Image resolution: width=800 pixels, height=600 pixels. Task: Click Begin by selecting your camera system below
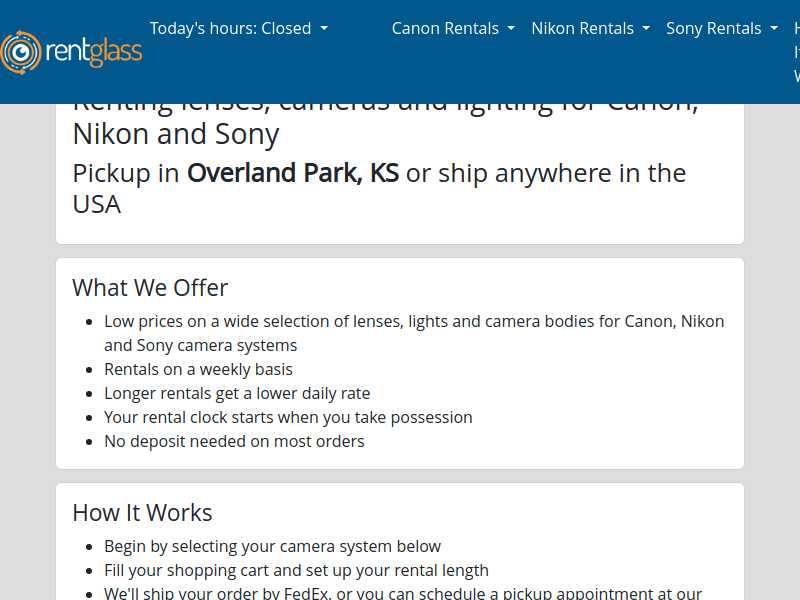coord(272,546)
